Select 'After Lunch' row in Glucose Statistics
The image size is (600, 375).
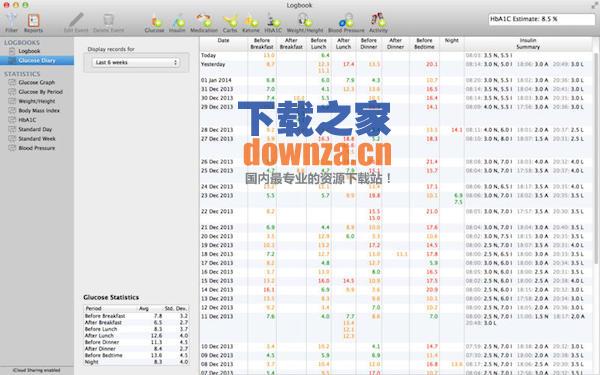[x=136, y=336]
